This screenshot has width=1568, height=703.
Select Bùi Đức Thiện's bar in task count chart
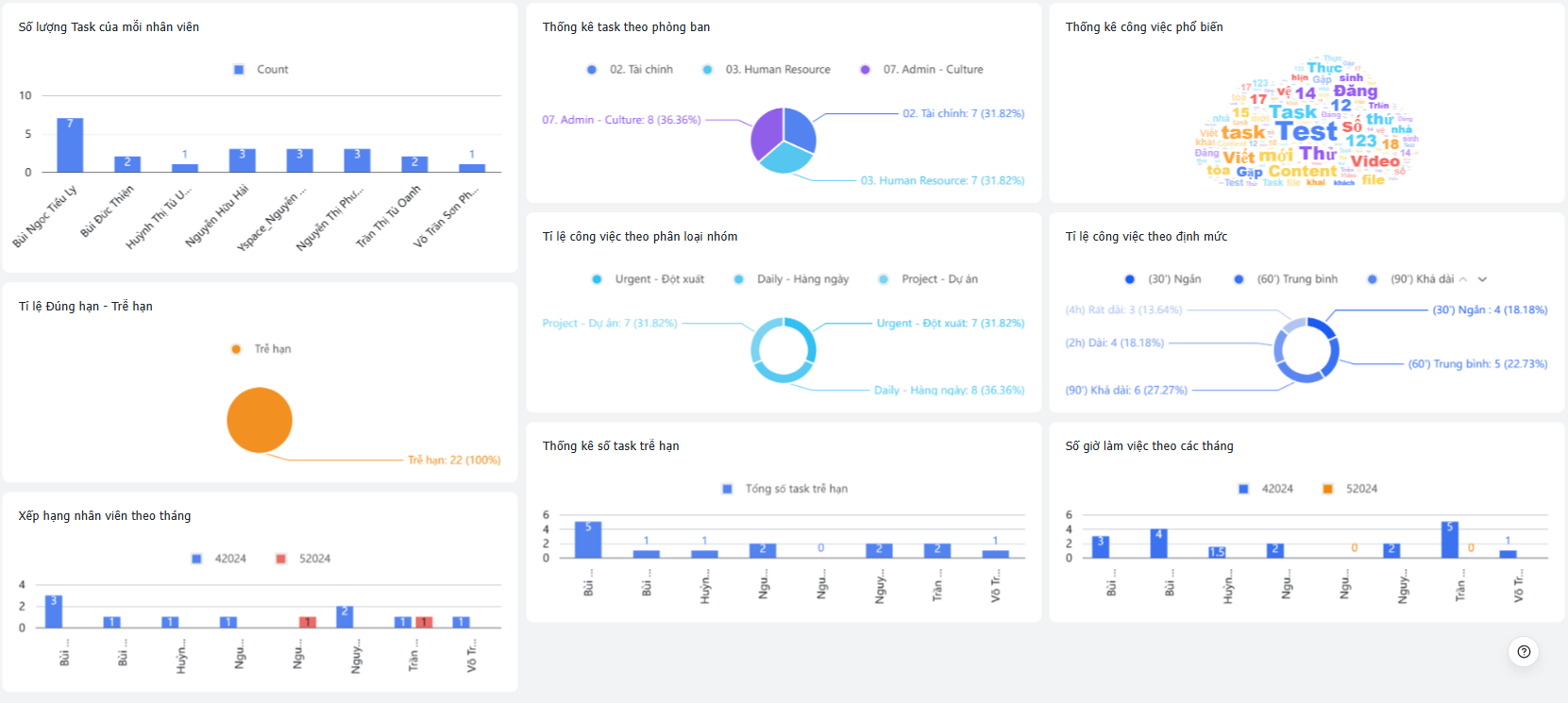point(127,164)
